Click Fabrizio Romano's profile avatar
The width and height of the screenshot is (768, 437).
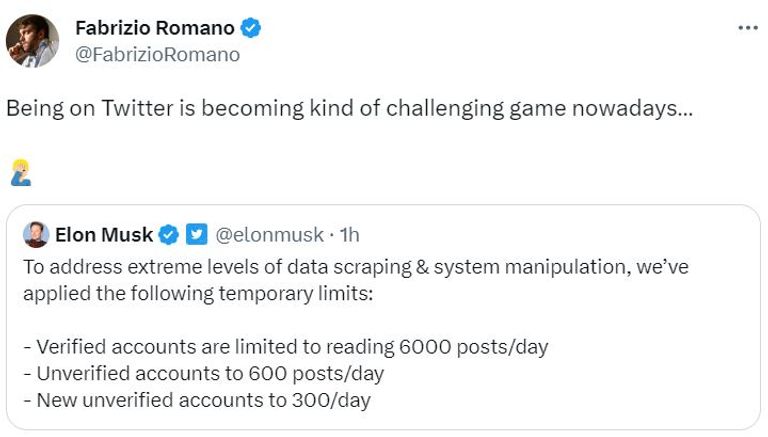pyautogui.click(x=32, y=41)
